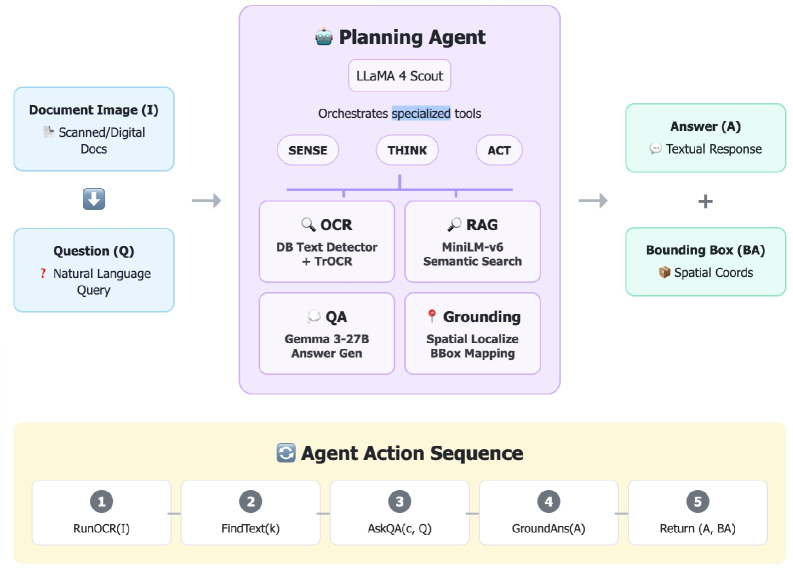The image size is (793, 569).
Task: Click the LLaMA 4 Scout box
Action: pyautogui.click(x=399, y=76)
